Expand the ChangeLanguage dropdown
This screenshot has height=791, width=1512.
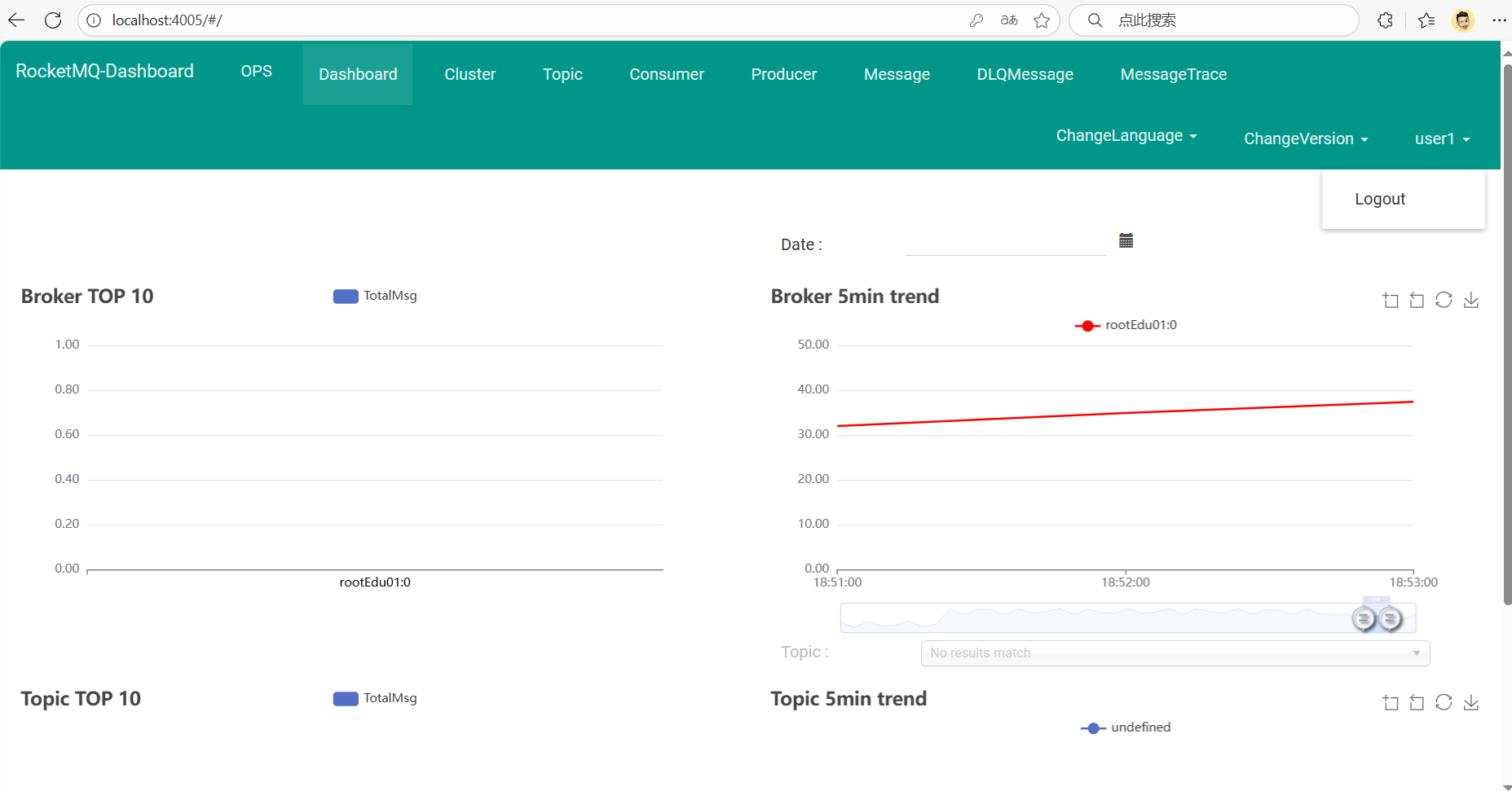[x=1126, y=136]
